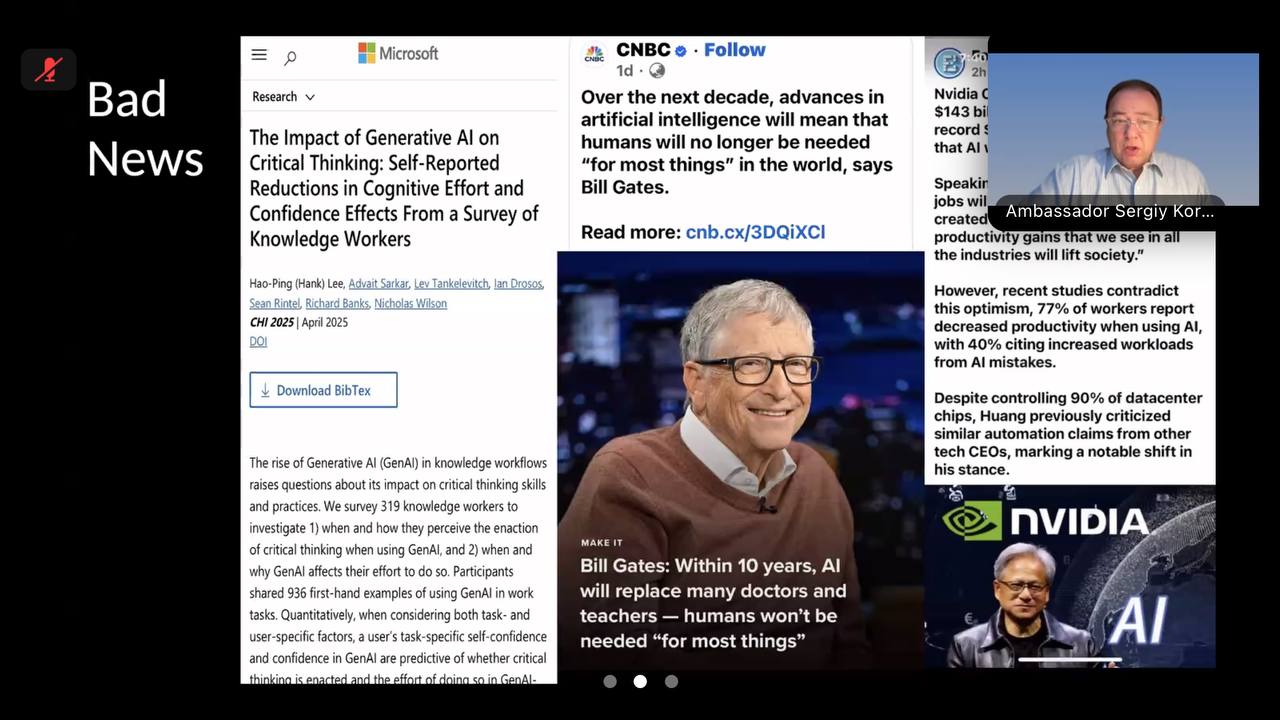Click the Download BibTex button
Screen dimensions: 1280x720
(323, 390)
